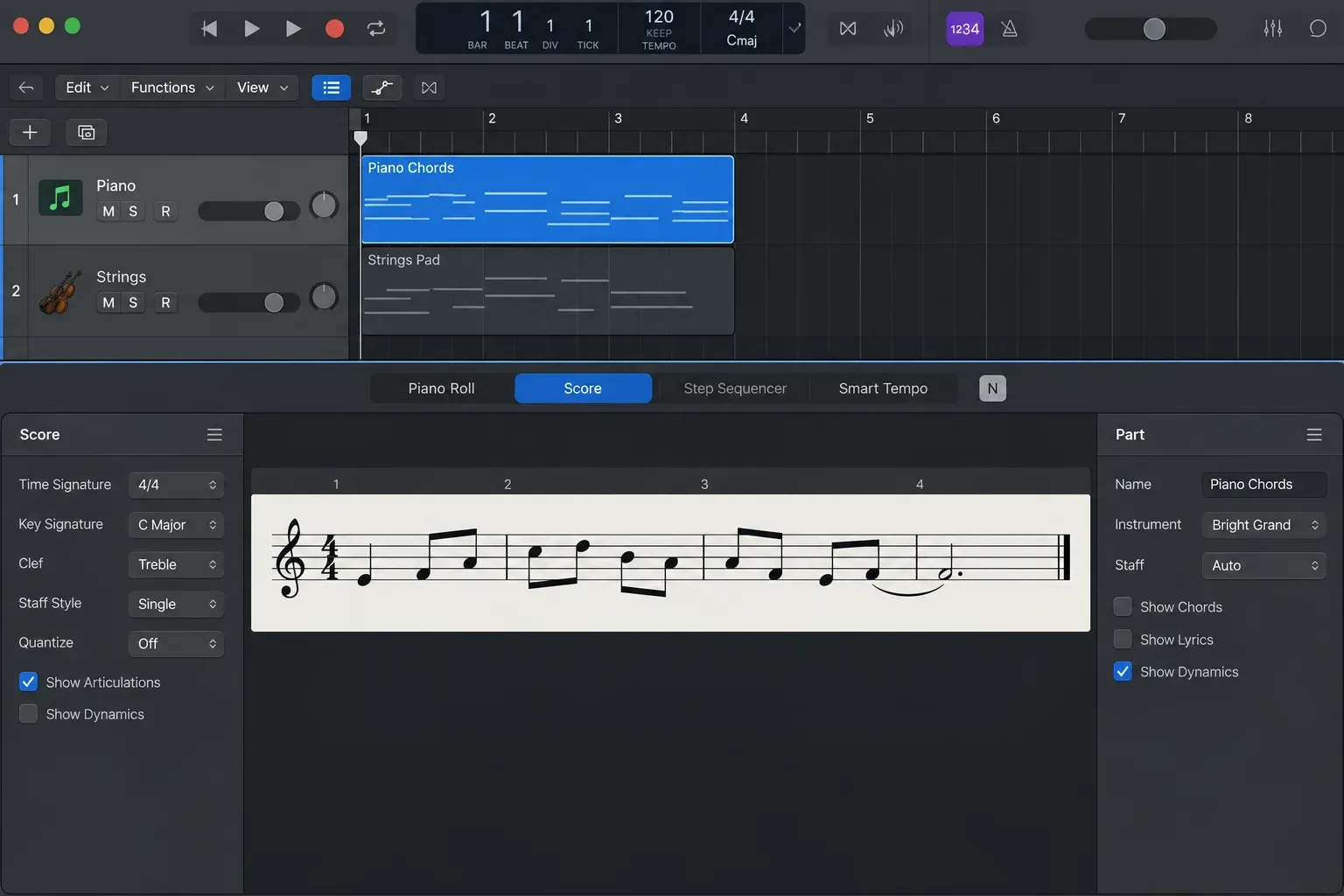Select the Piano Chords region
The image size is (1344, 896).
548,199
